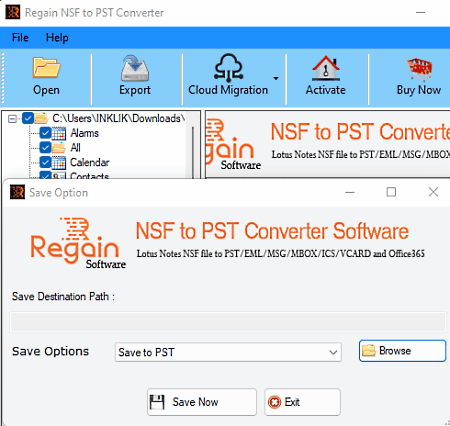The width and height of the screenshot is (450, 426).
Task: Click the Regain app icon in main title bar
Action: [13, 12]
